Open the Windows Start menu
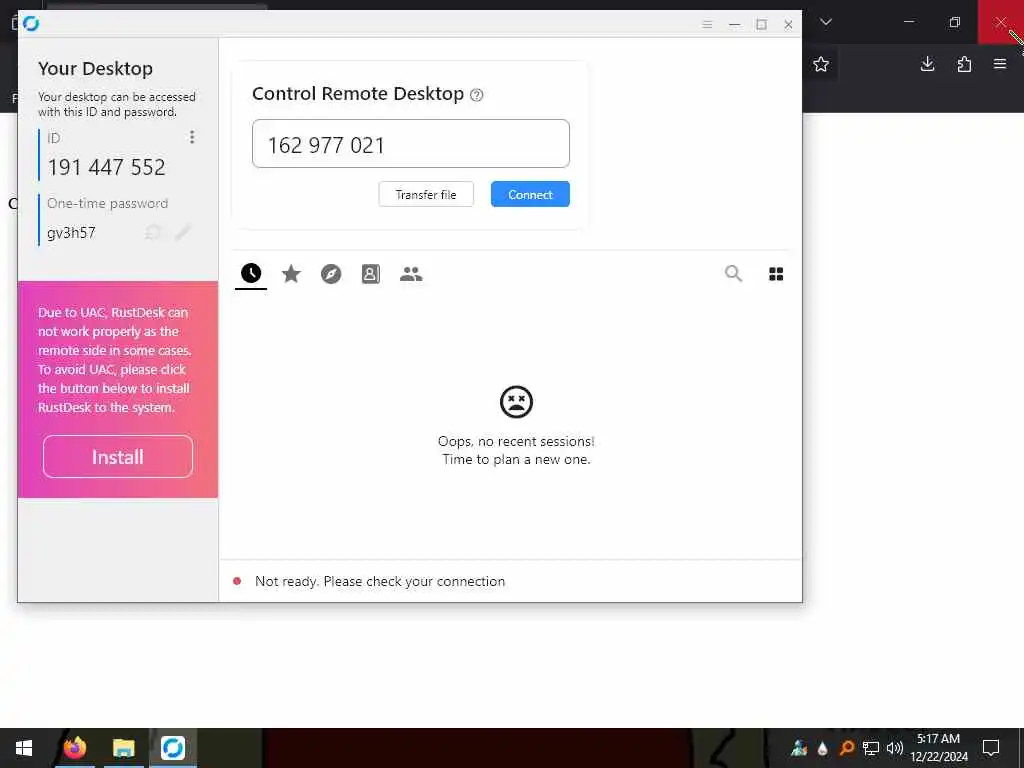This screenshot has width=1024, height=768. point(24,748)
